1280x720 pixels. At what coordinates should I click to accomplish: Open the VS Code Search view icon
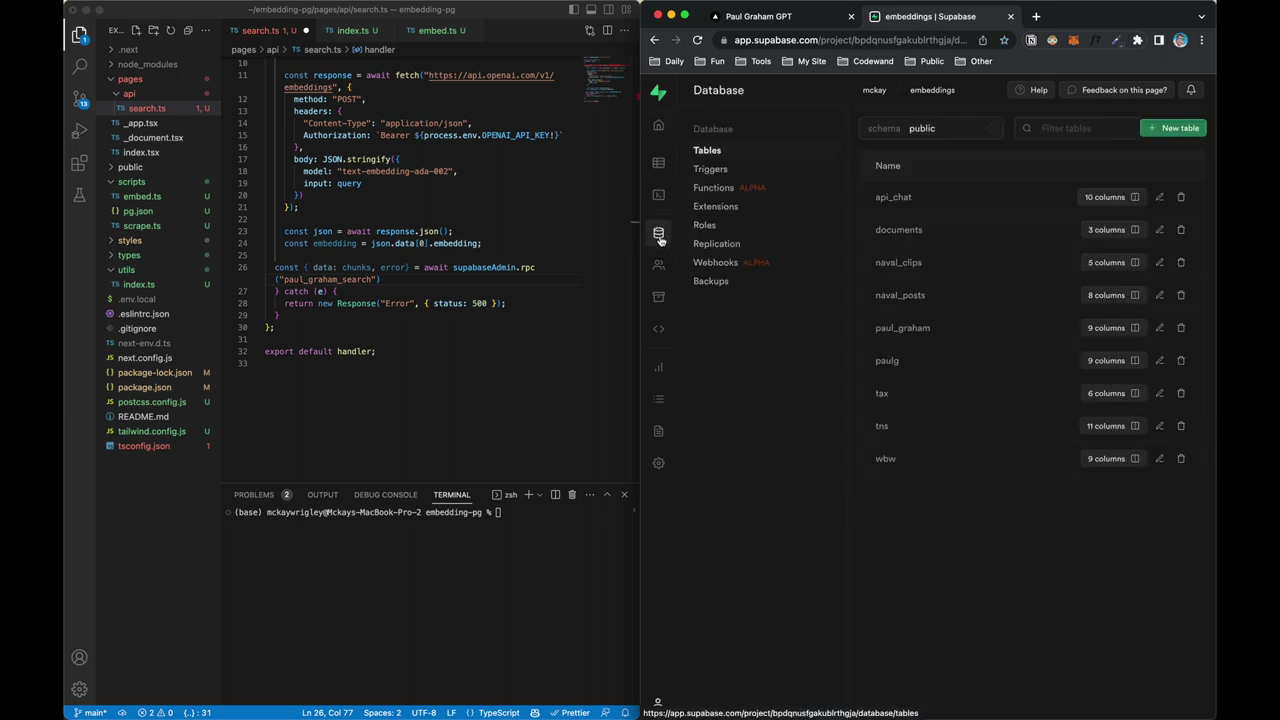80,67
